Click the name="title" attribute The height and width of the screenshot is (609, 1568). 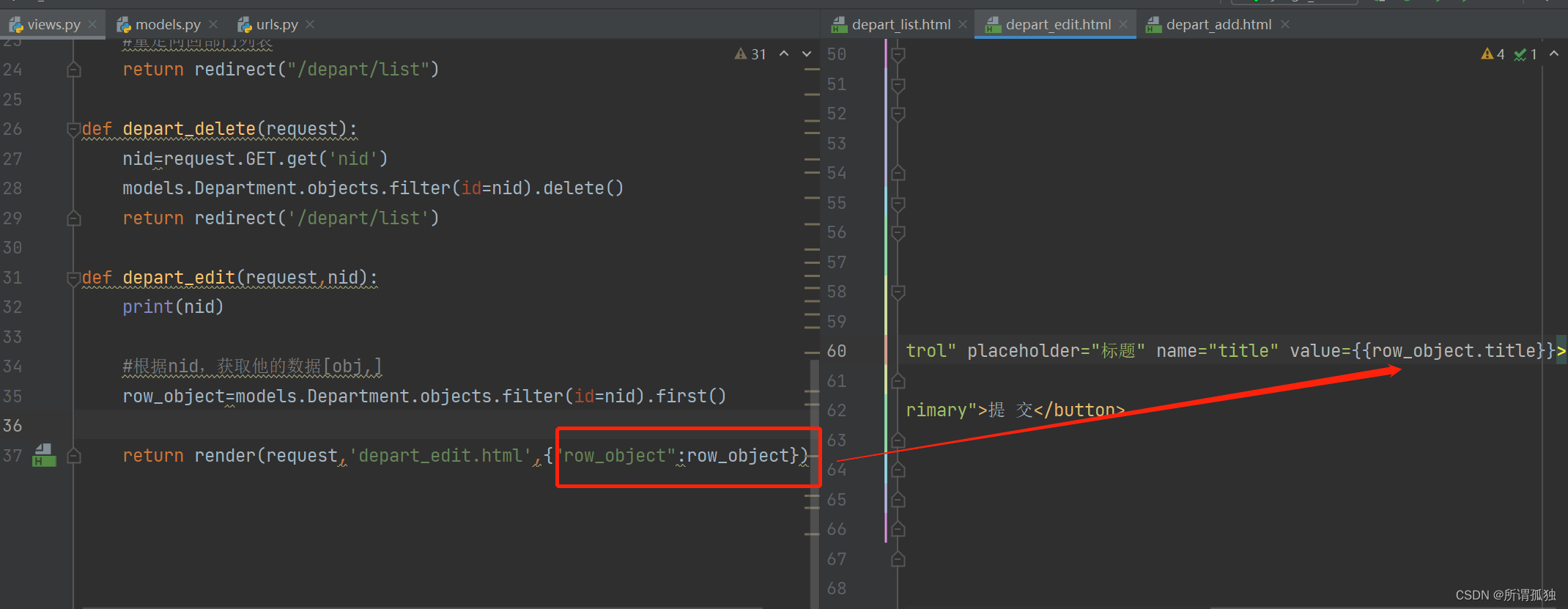(1217, 351)
